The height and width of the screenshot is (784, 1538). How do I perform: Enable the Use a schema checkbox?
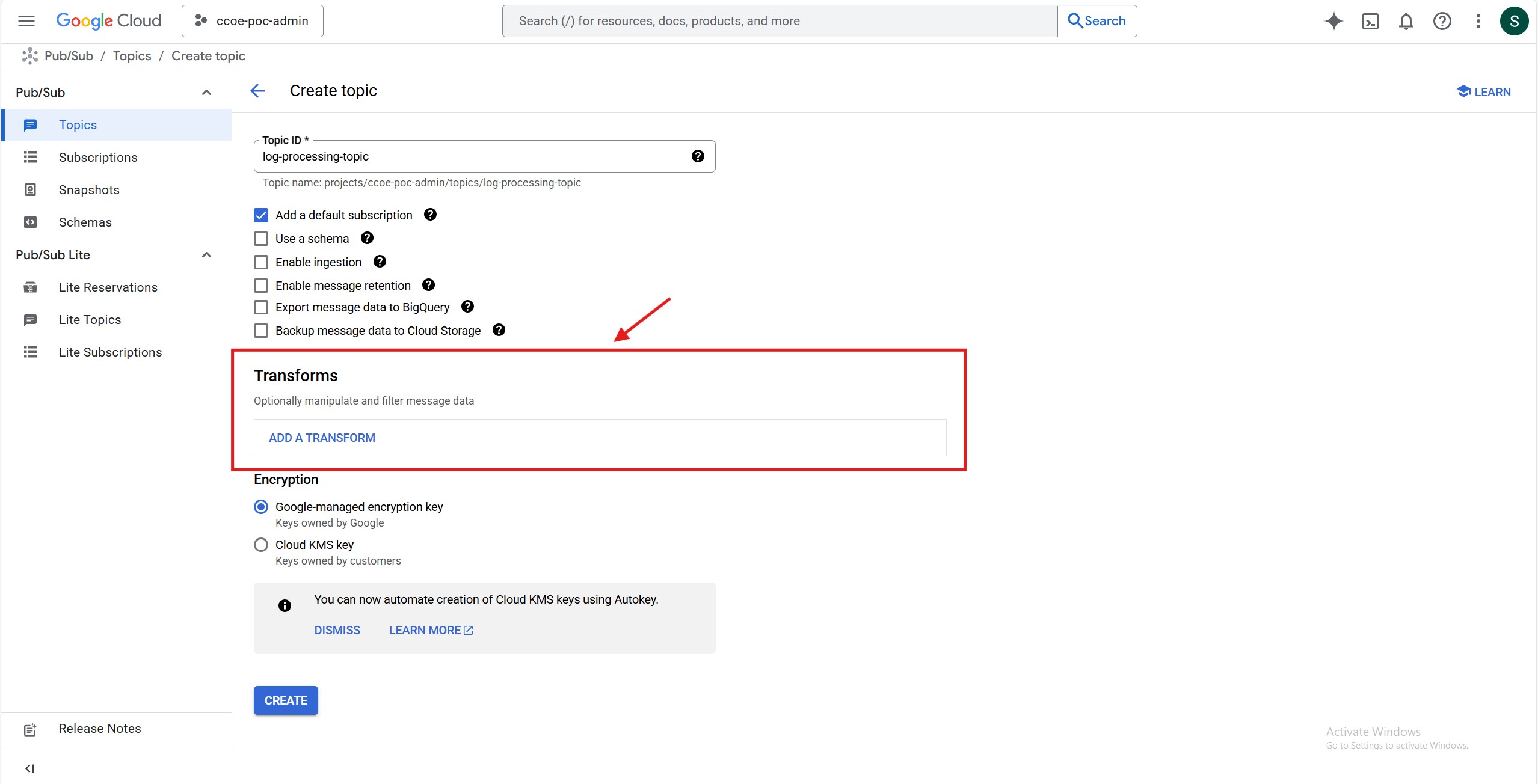click(261, 239)
